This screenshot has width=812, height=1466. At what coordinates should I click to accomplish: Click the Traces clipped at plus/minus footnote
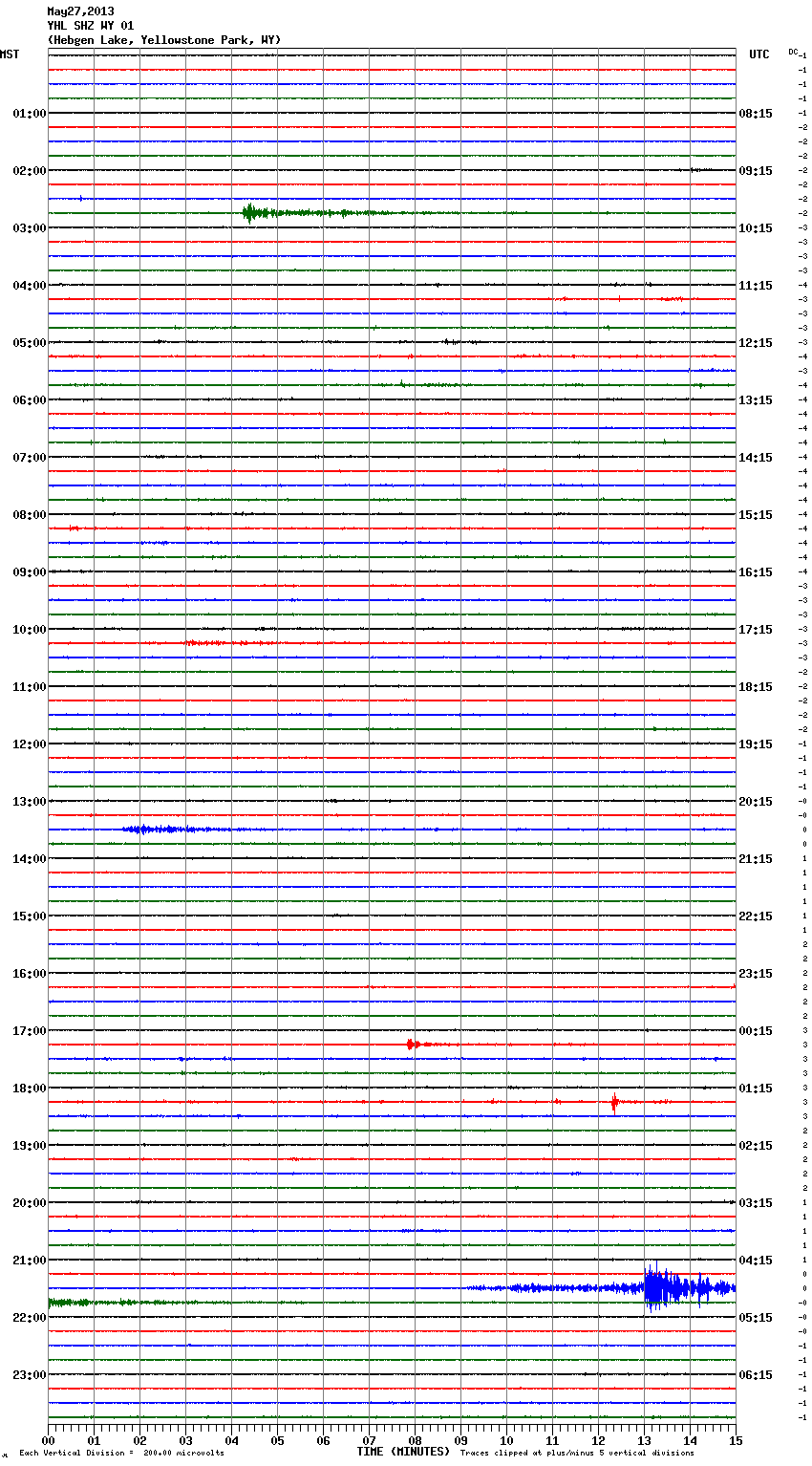(577, 1454)
